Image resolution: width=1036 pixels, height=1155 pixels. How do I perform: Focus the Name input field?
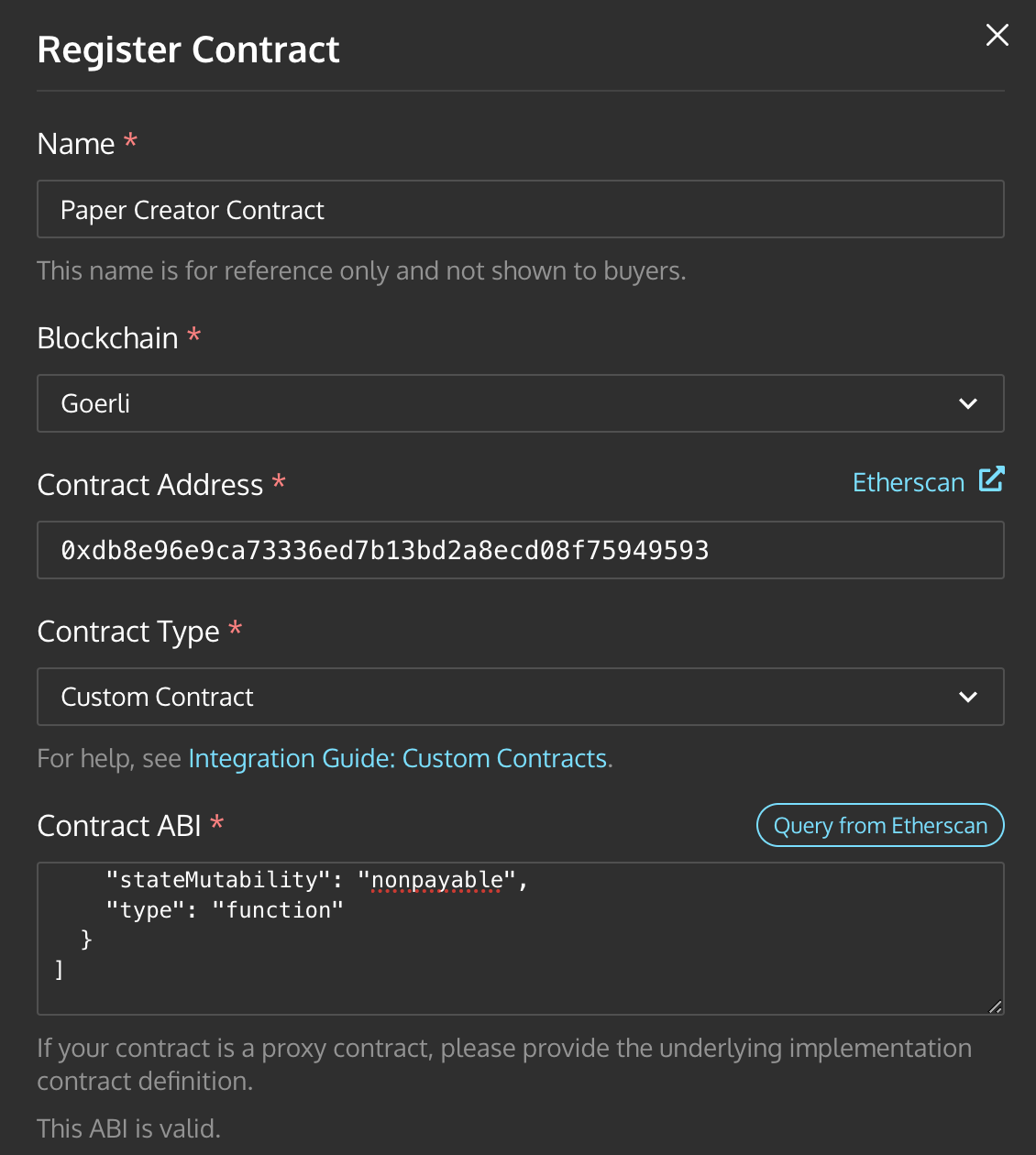tap(520, 210)
